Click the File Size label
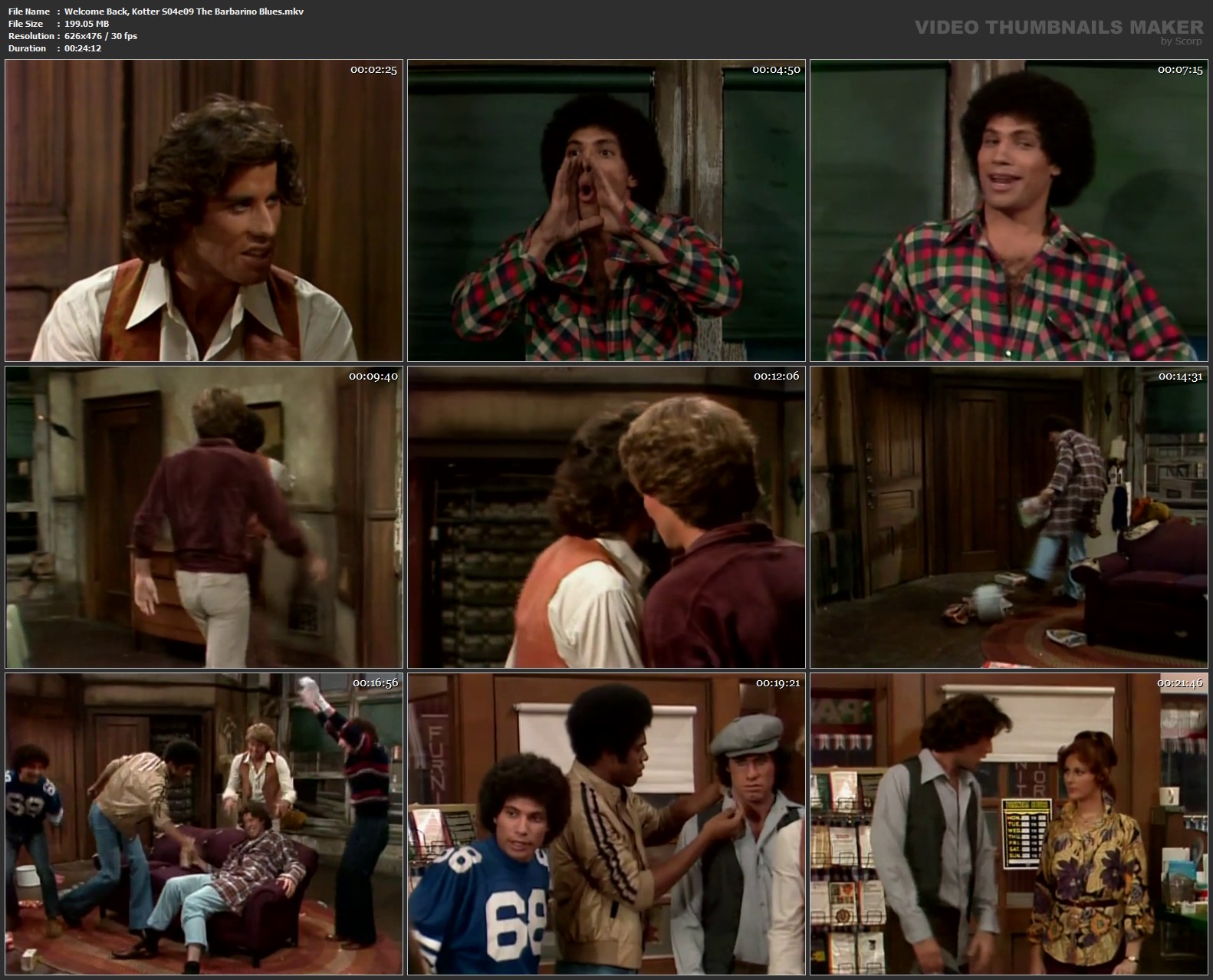Viewport: 1213px width, 980px height. click(x=26, y=24)
